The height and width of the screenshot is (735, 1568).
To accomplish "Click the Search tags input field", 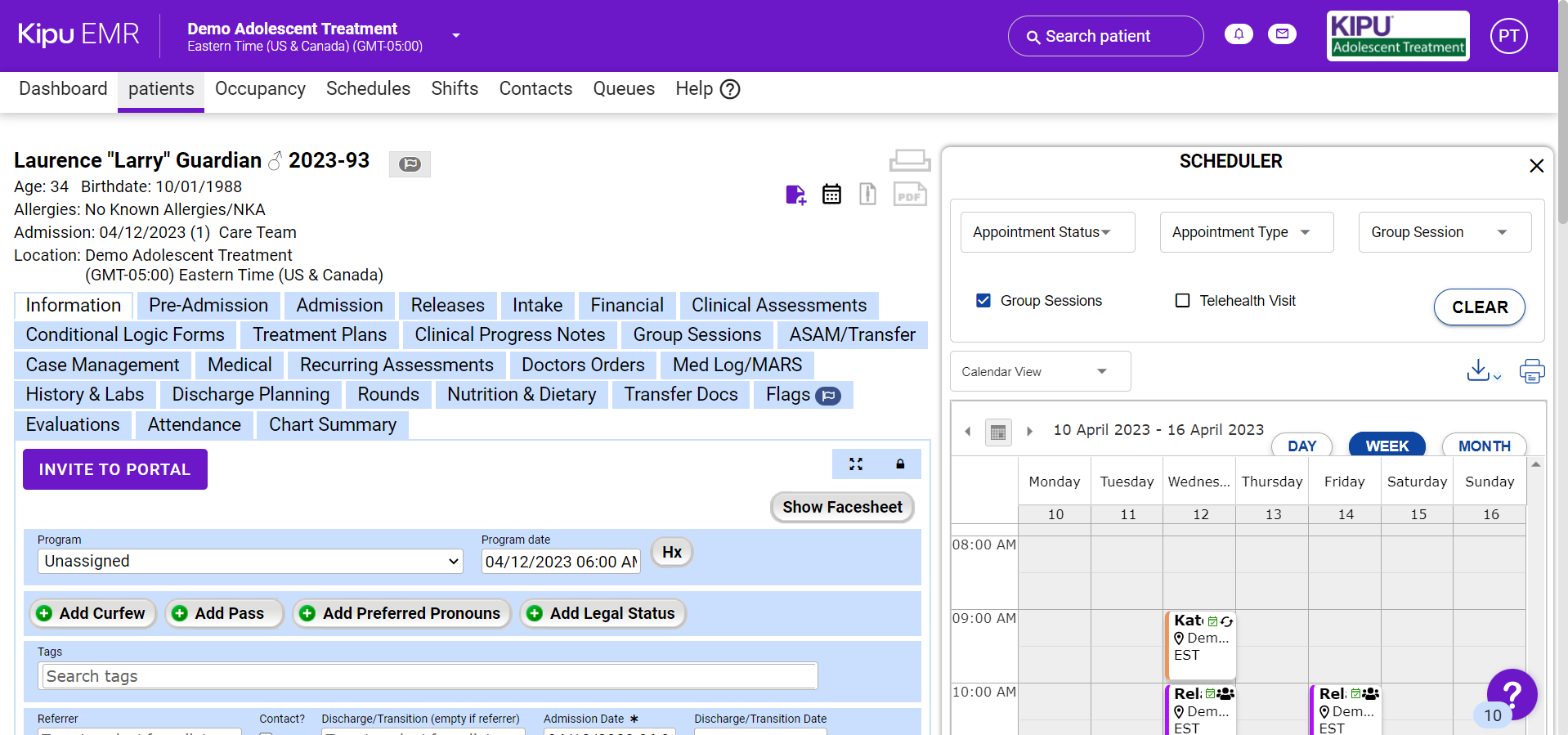I will 429,676.
